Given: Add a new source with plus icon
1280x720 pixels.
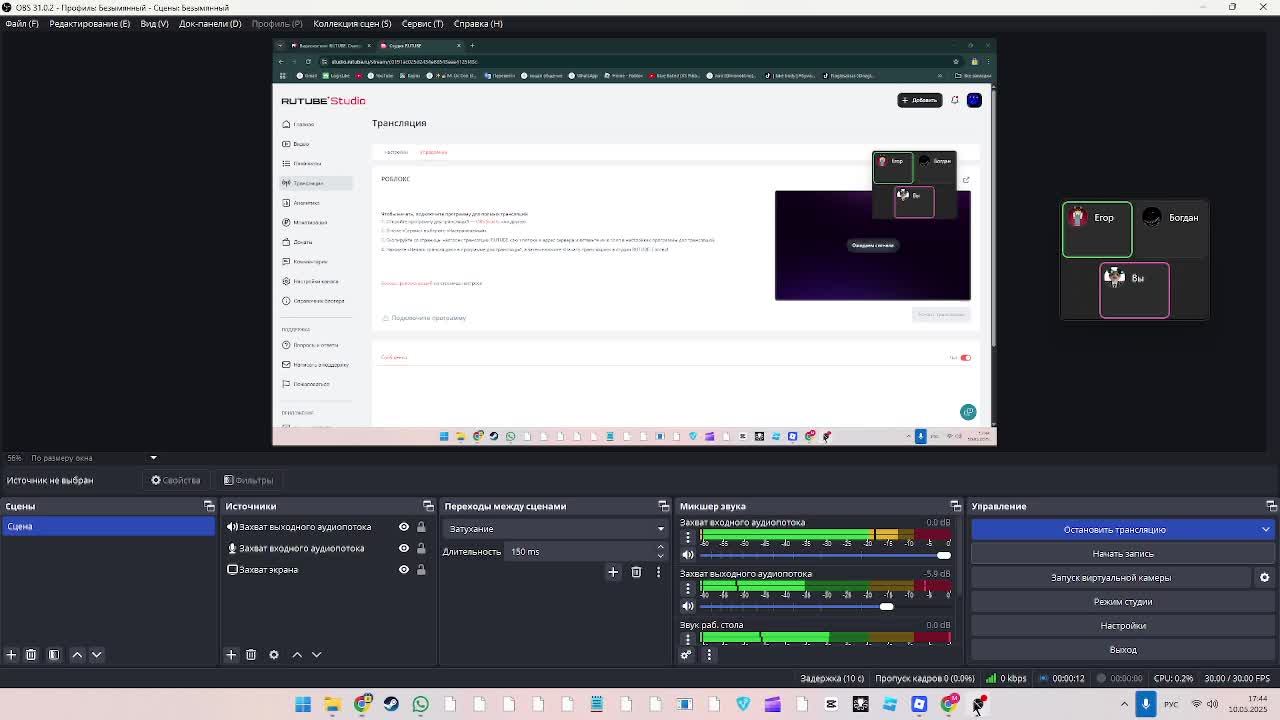Looking at the screenshot, I should [231, 654].
